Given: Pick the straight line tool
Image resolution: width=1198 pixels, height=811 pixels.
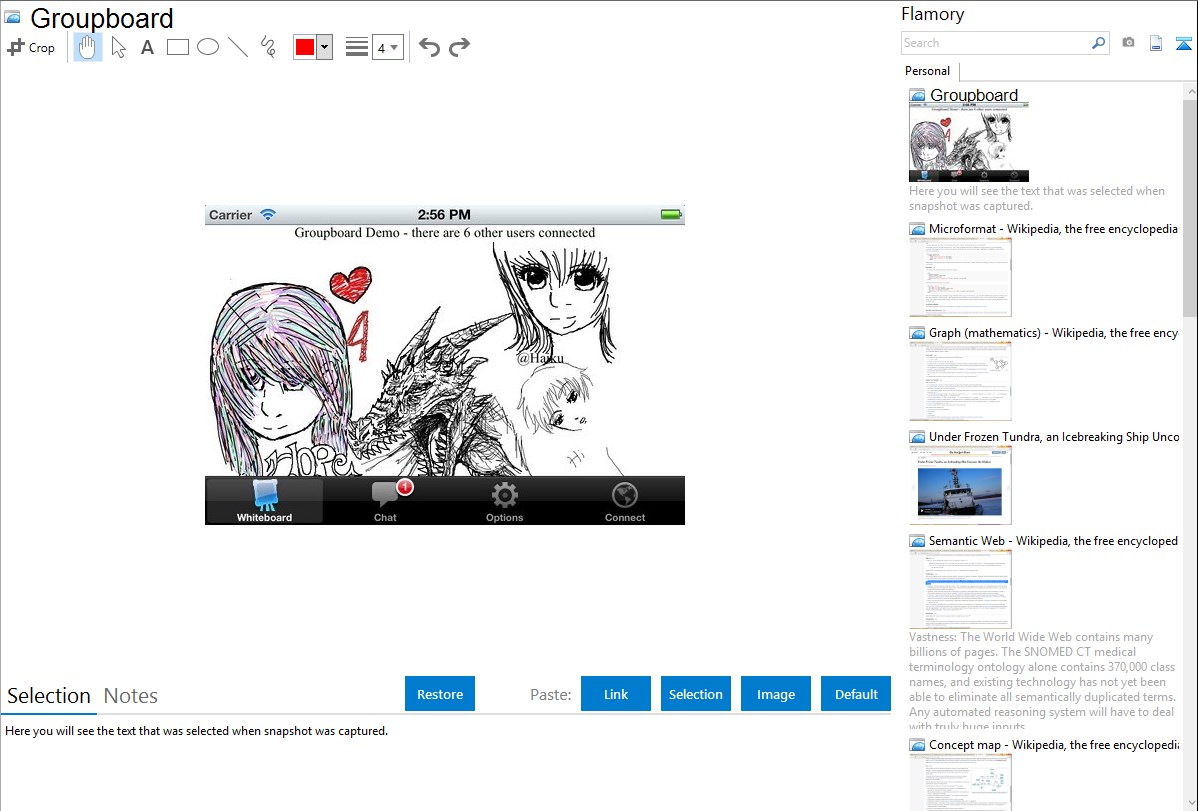Looking at the screenshot, I should click(237, 47).
